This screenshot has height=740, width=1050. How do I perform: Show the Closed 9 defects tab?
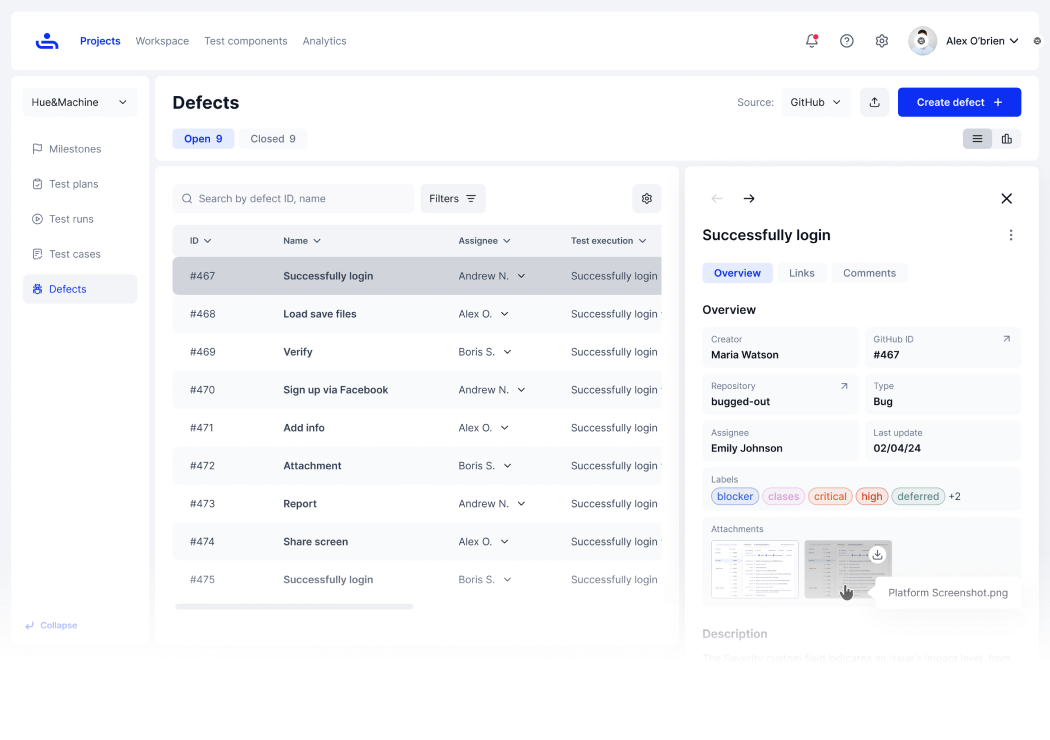point(273,139)
